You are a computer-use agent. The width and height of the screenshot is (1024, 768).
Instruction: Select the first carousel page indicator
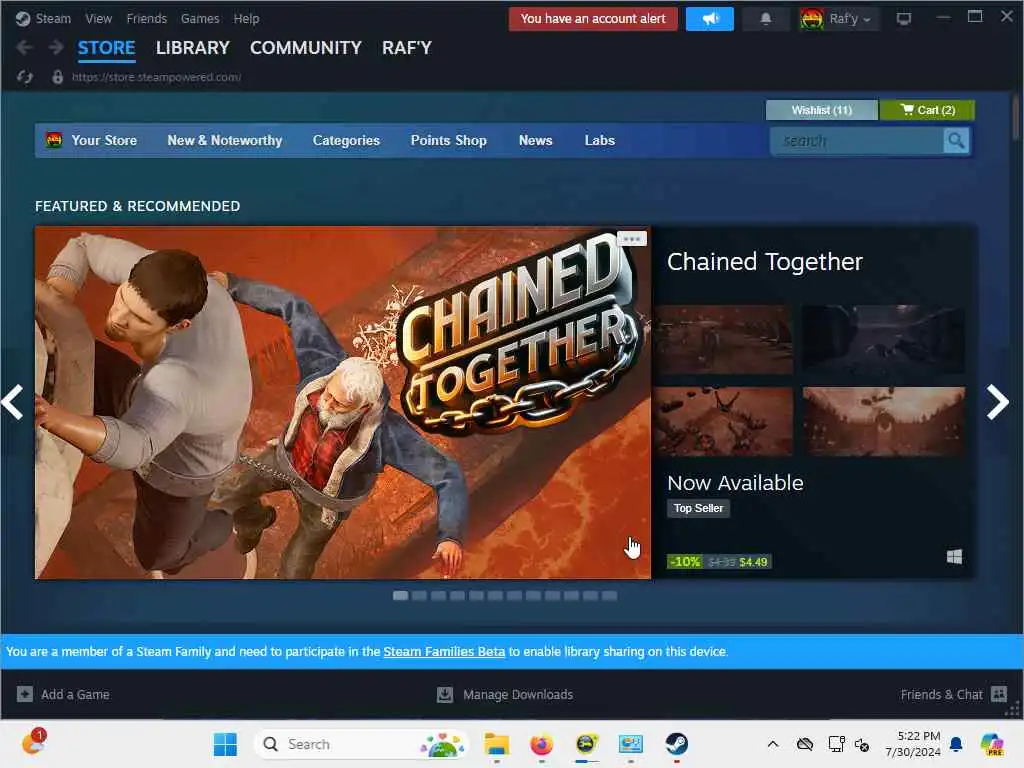pos(400,596)
